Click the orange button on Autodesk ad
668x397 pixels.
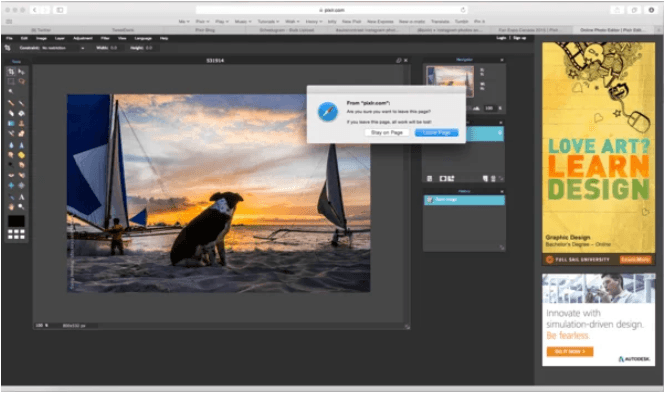[570, 351]
